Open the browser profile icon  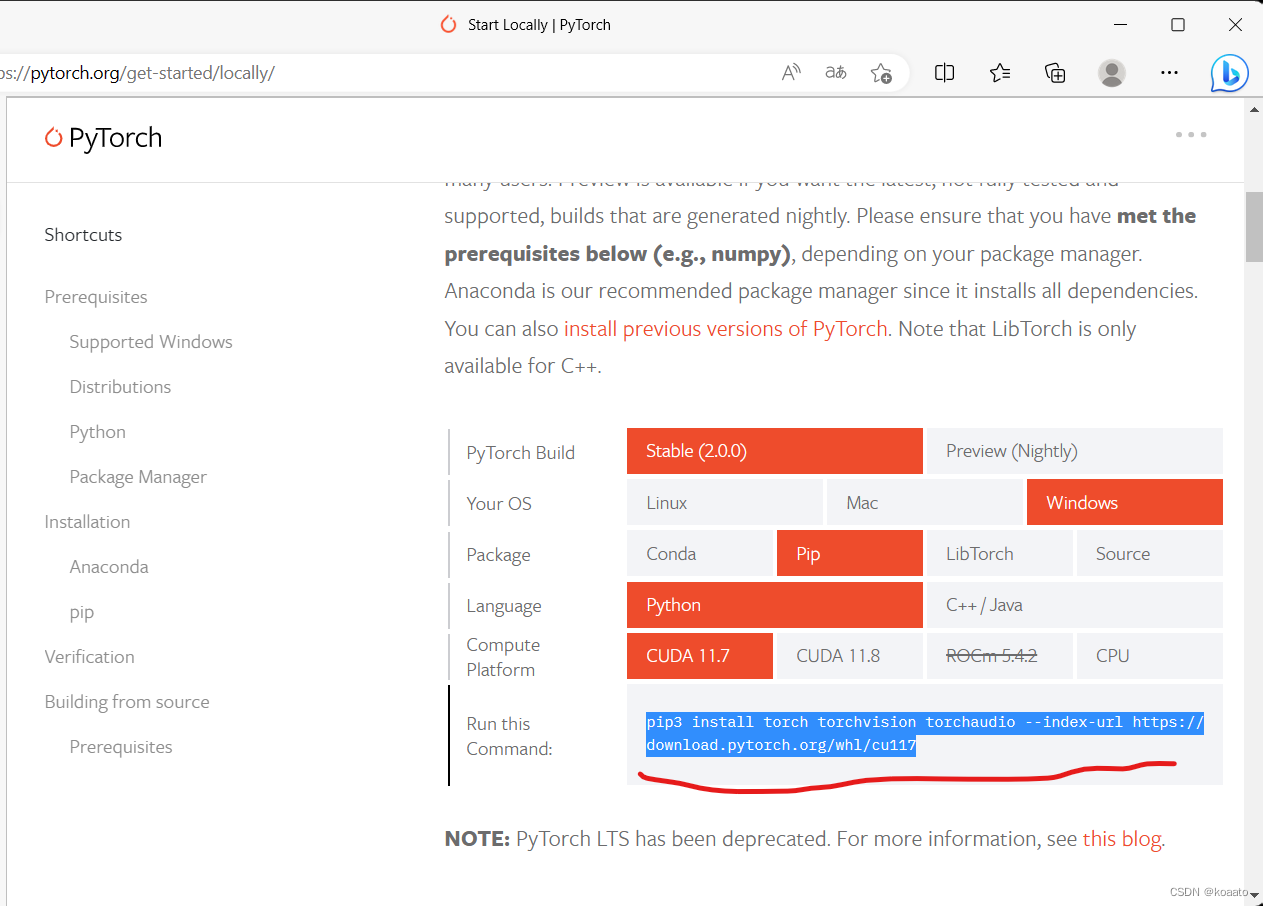(x=1112, y=72)
